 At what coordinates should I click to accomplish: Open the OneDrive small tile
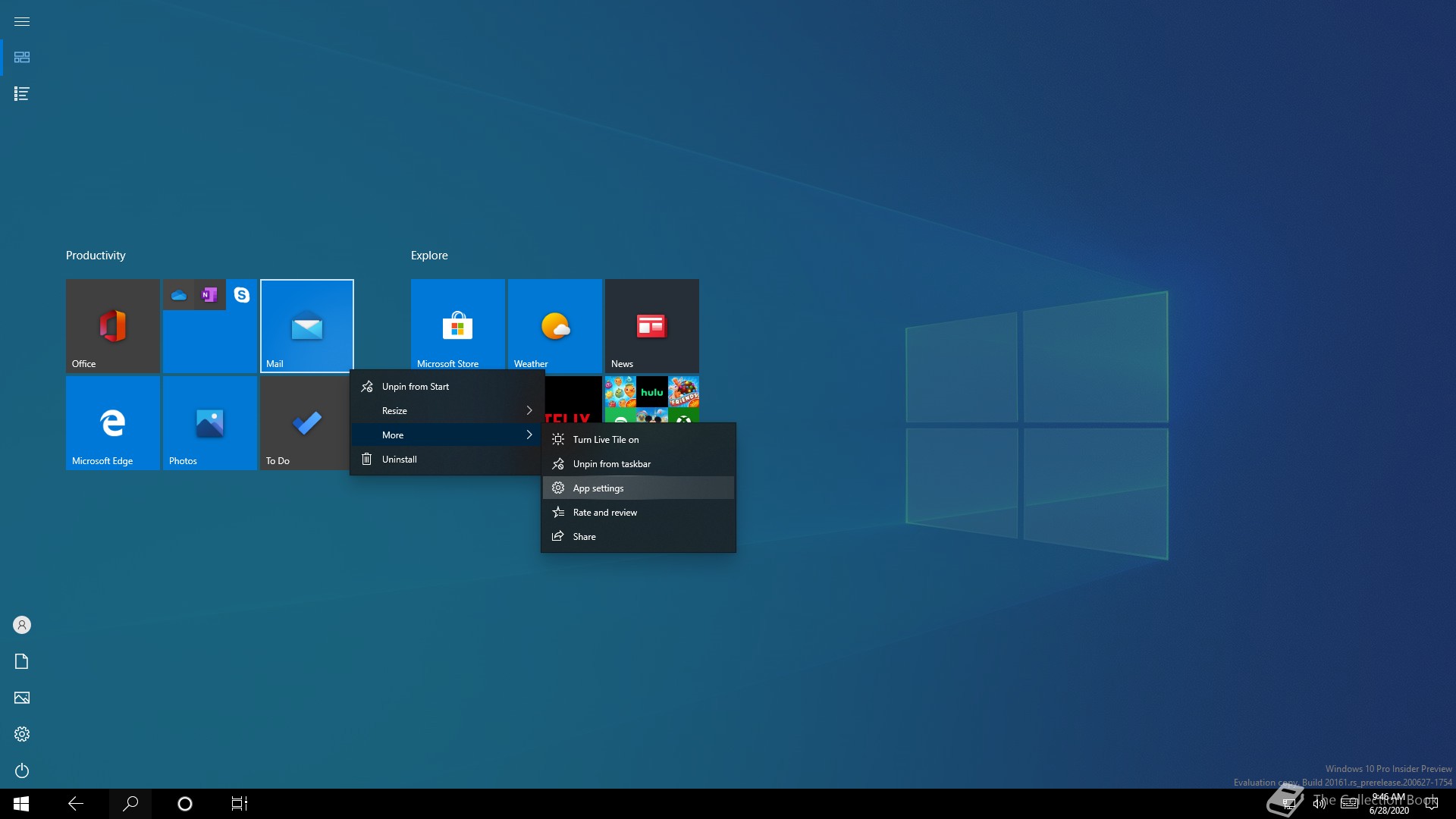[179, 295]
